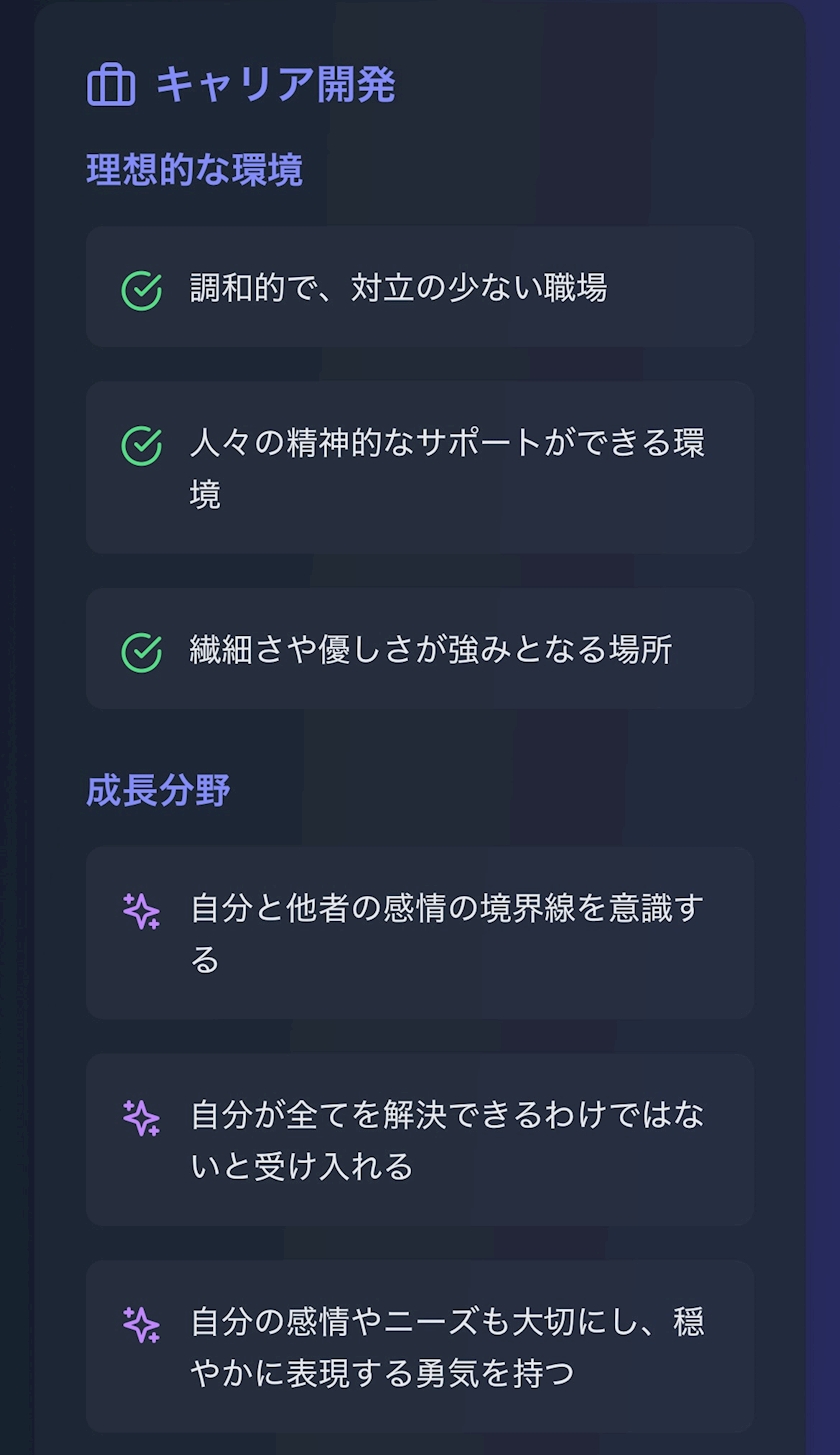Select the キャリア開発 section heading
This screenshot has height=1455, width=840.
point(275,85)
